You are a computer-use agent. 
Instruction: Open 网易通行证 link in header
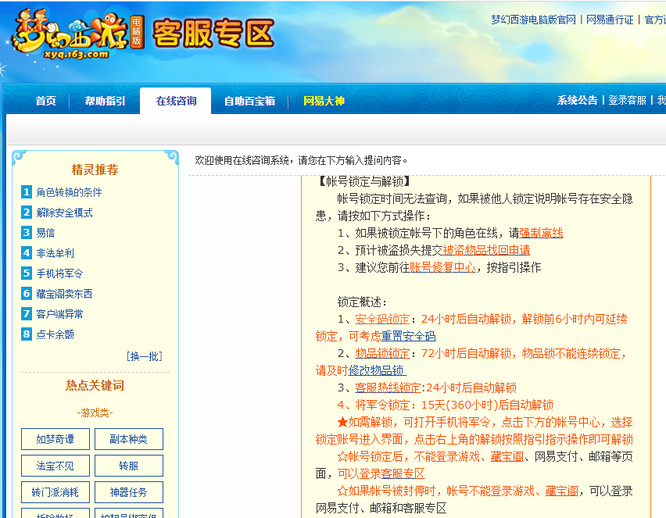coord(610,20)
